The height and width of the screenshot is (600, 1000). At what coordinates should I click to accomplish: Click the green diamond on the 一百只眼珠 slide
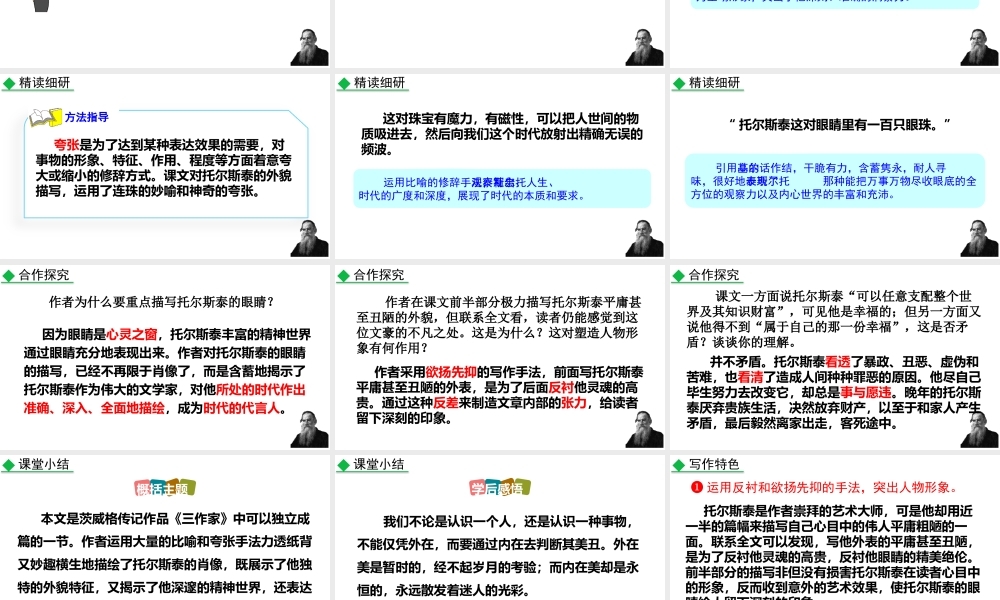[679, 84]
